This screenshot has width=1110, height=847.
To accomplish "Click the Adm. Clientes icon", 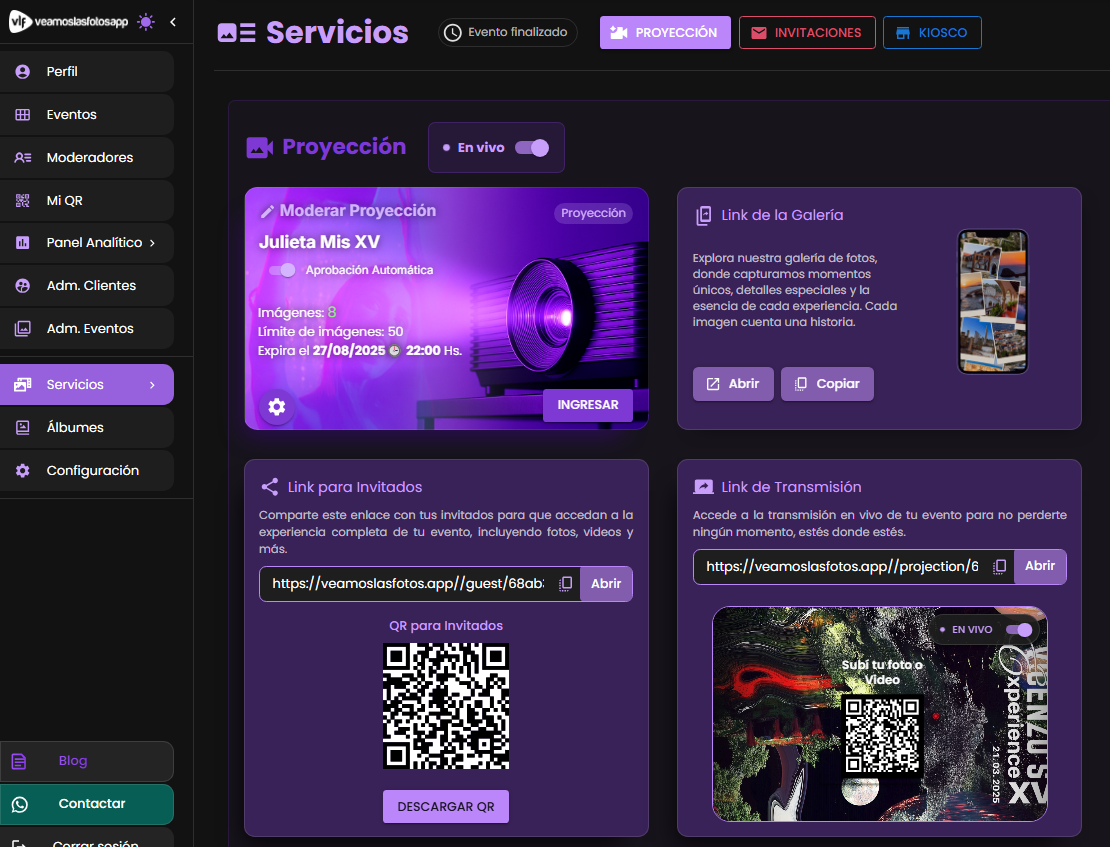I will click(23, 285).
